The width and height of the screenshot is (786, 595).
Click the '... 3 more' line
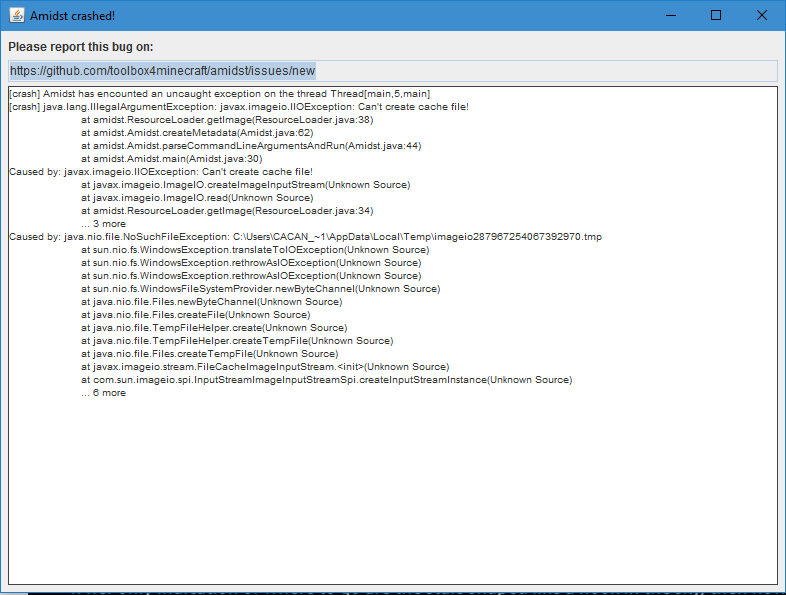tap(103, 224)
